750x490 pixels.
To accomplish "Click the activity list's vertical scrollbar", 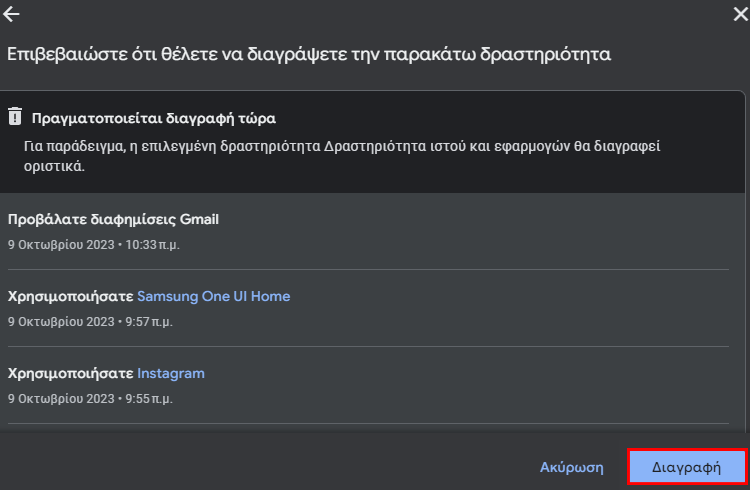I will pos(747,261).
